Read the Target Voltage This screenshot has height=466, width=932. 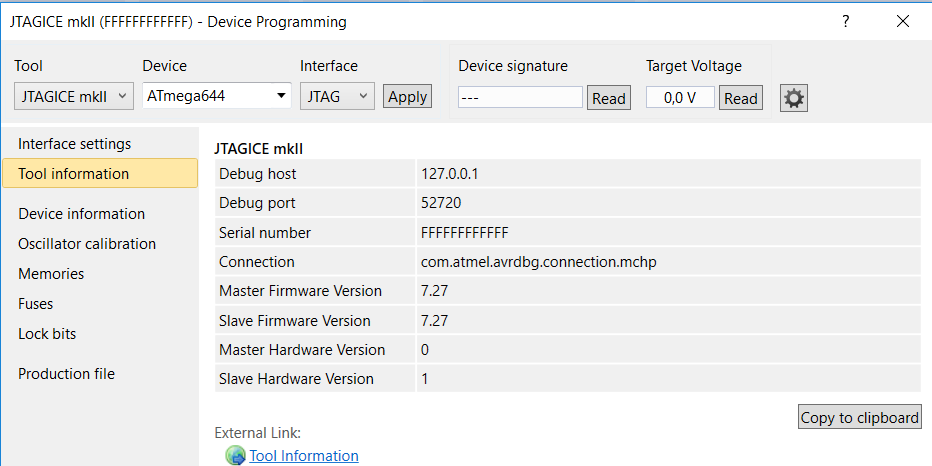click(x=741, y=98)
